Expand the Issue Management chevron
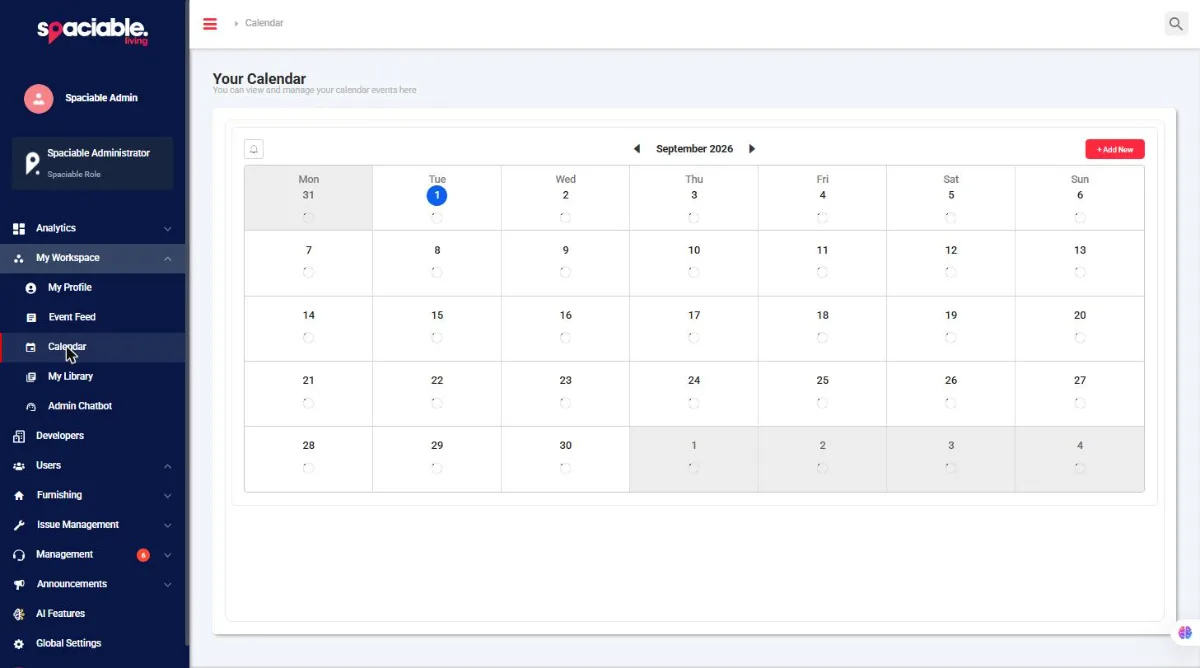 (167, 525)
